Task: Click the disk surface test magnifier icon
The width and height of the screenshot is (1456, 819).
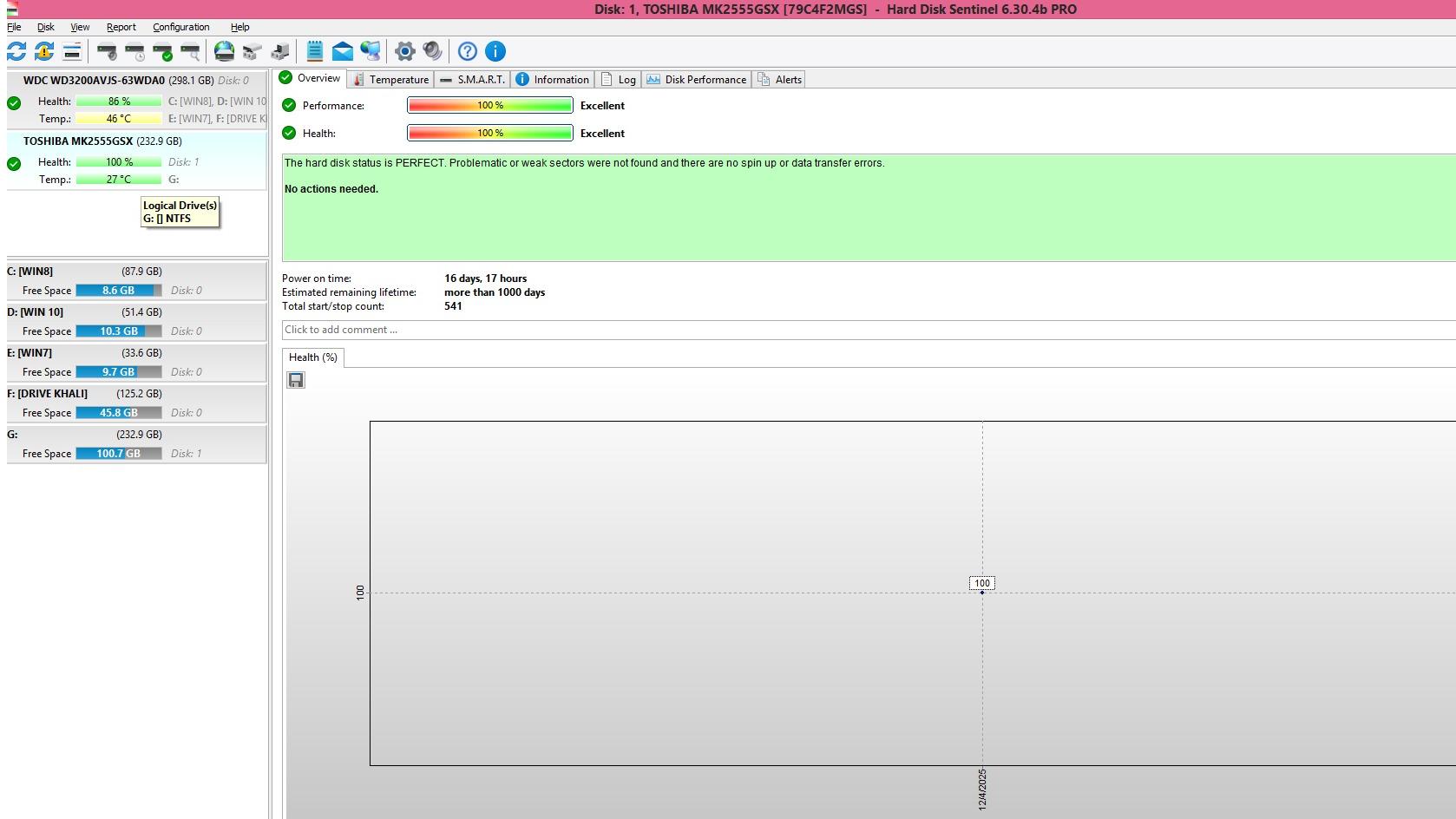Action: click(191, 51)
